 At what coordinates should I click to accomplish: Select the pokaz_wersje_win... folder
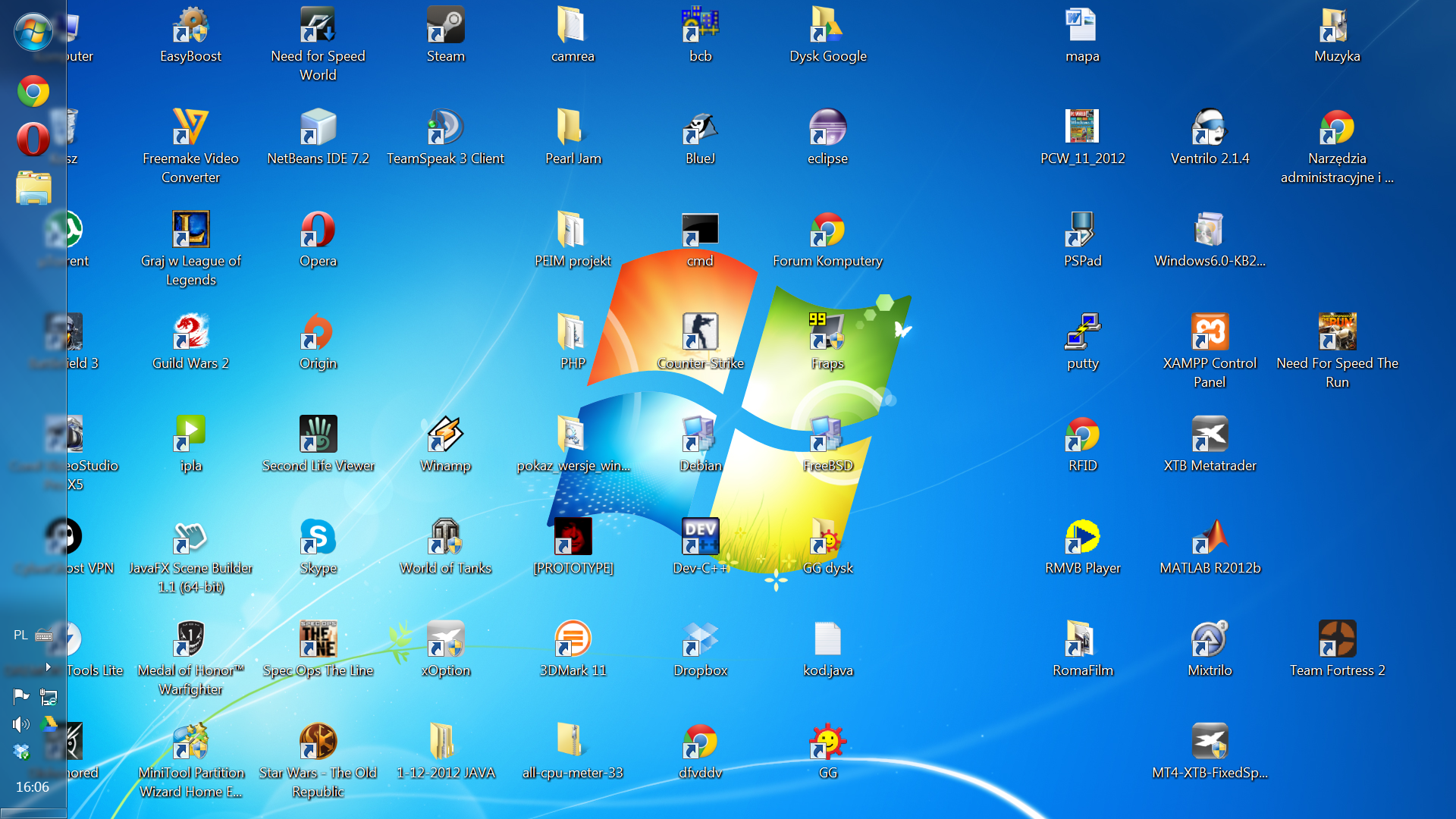[x=573, y=444]
